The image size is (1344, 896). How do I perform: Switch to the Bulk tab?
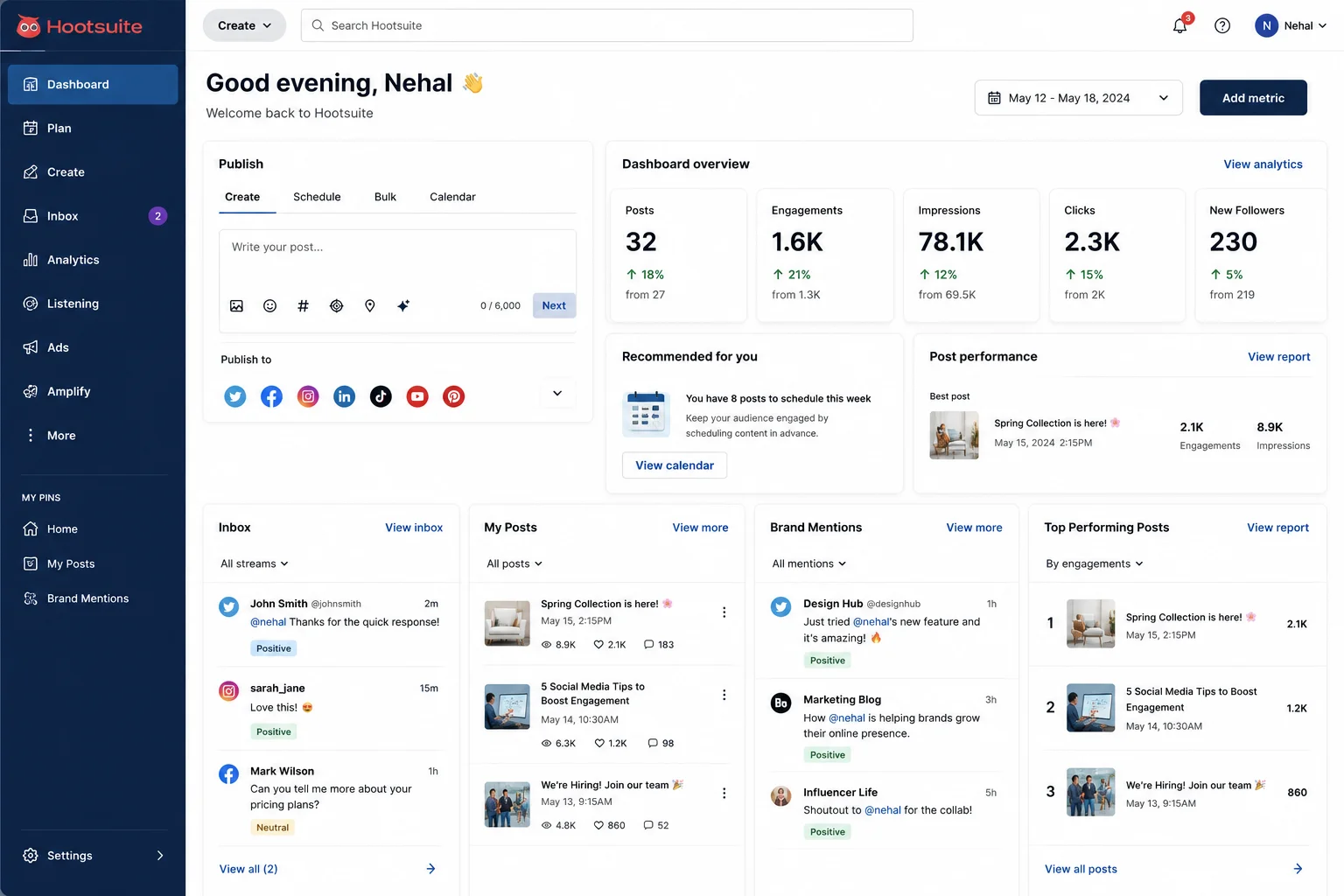click(385, 197)
